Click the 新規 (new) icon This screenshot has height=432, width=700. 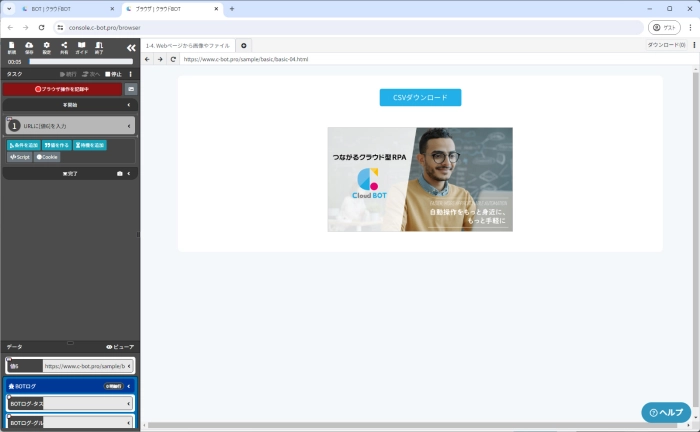point(12,47)
